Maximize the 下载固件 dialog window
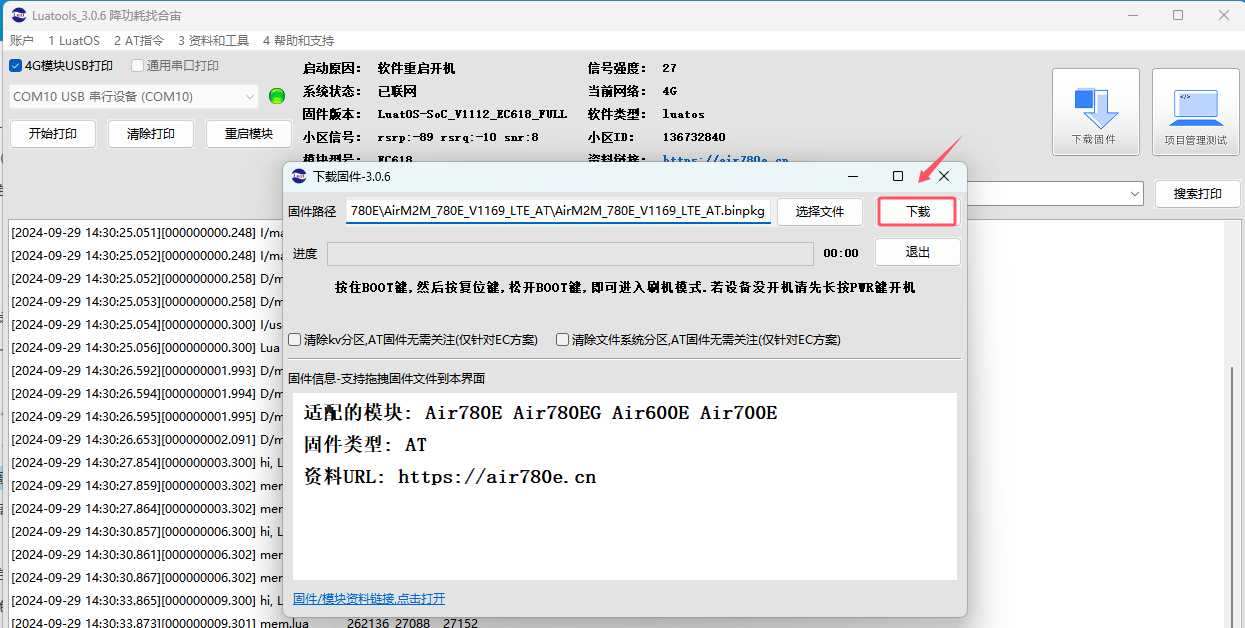The width and height of the screenshot is (1245, 628). tap(898, 176)
